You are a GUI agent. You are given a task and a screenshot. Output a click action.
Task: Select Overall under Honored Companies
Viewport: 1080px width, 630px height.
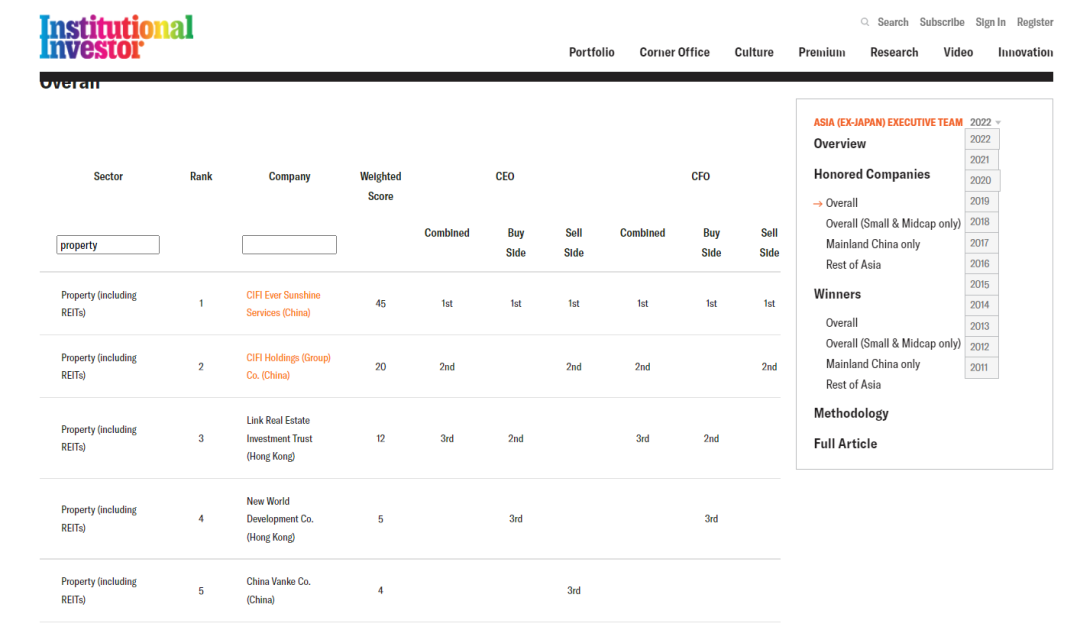[842, 203]
